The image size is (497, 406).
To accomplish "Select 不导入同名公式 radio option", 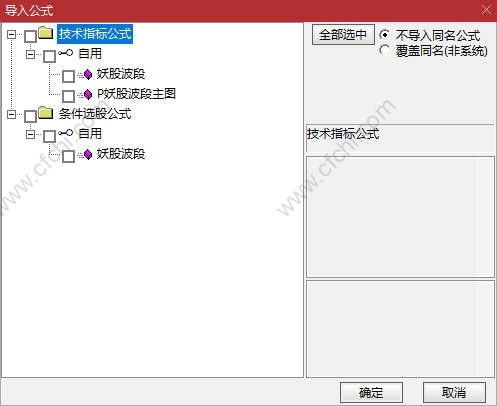I will (x=384, y=34).
